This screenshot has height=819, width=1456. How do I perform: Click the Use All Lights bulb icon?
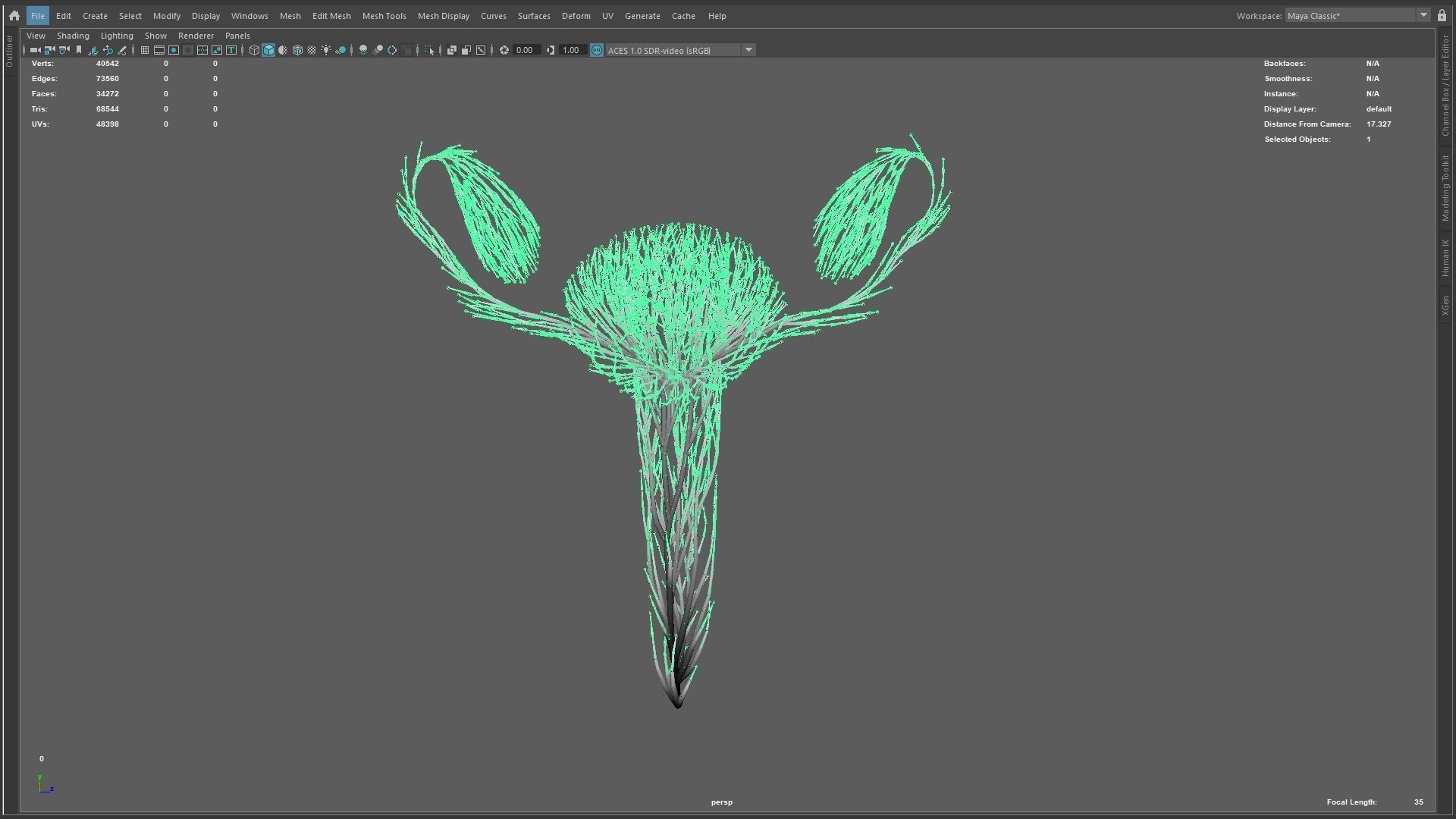pyautogui.click(x=326, y=50)
